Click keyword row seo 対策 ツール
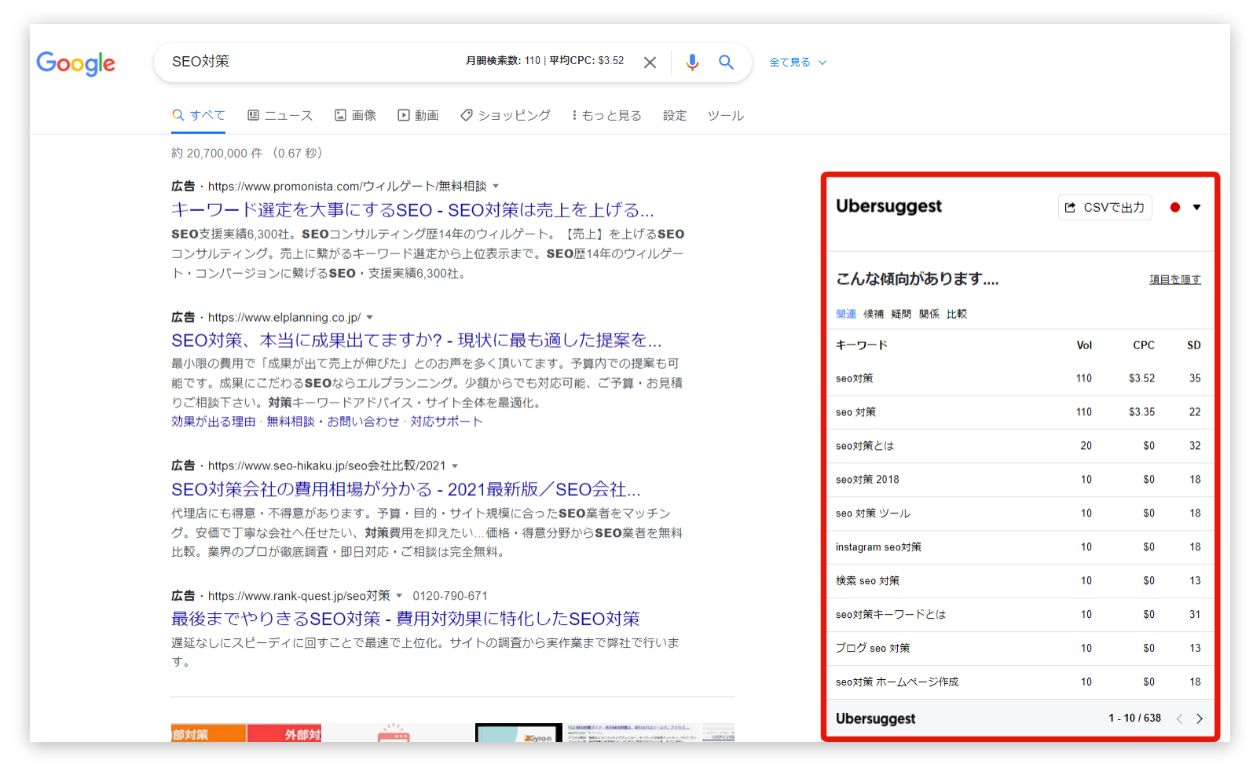 click(1019, 514)
